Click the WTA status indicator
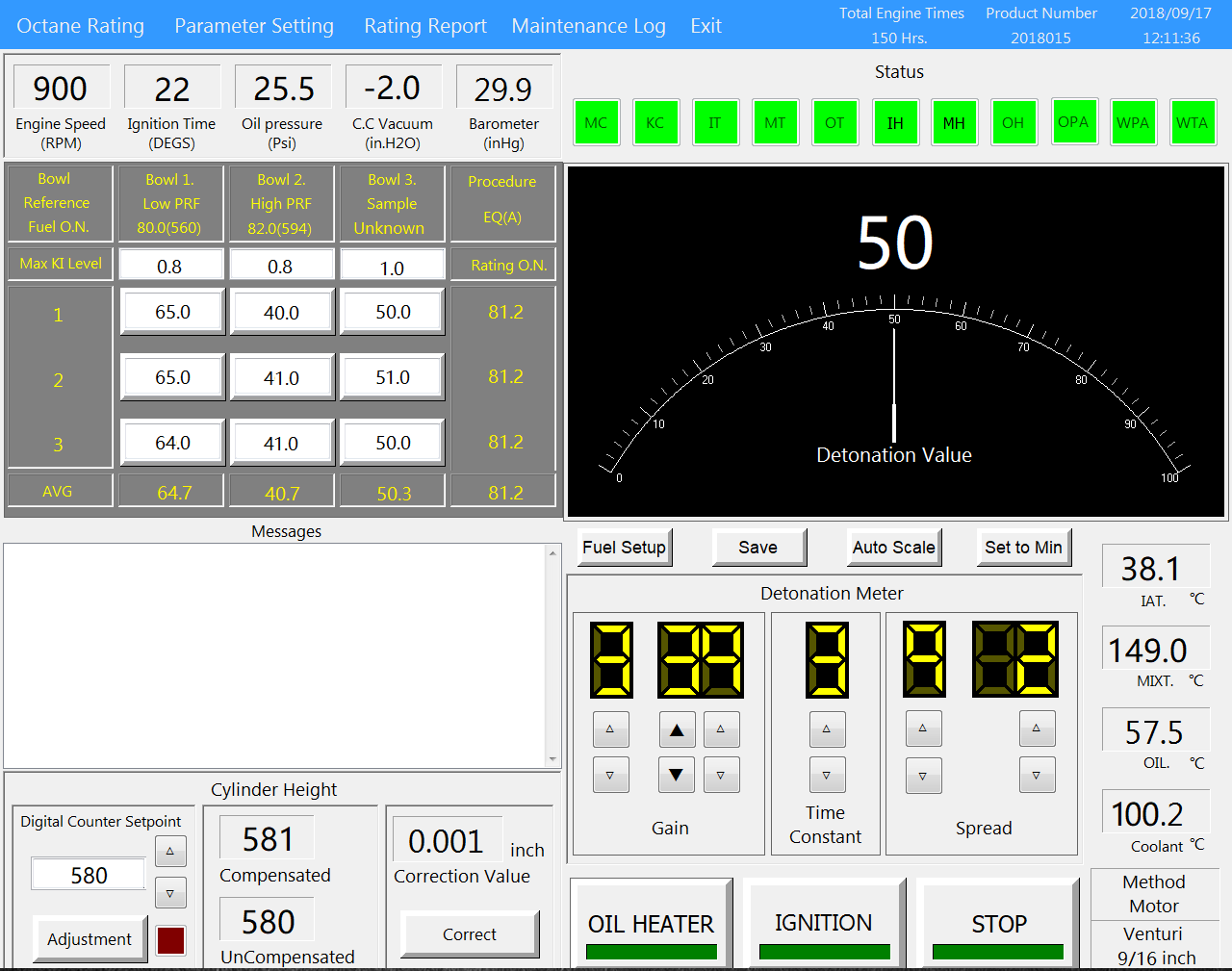1232x971 pixels. [x=1193, y=122]
